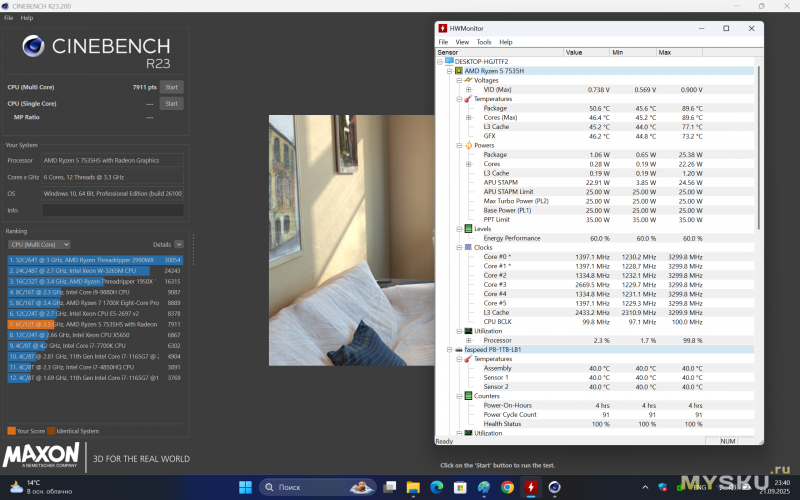Click the HWMonitor title bar app icon
This screenshot has width=800, height=500.
443,29
